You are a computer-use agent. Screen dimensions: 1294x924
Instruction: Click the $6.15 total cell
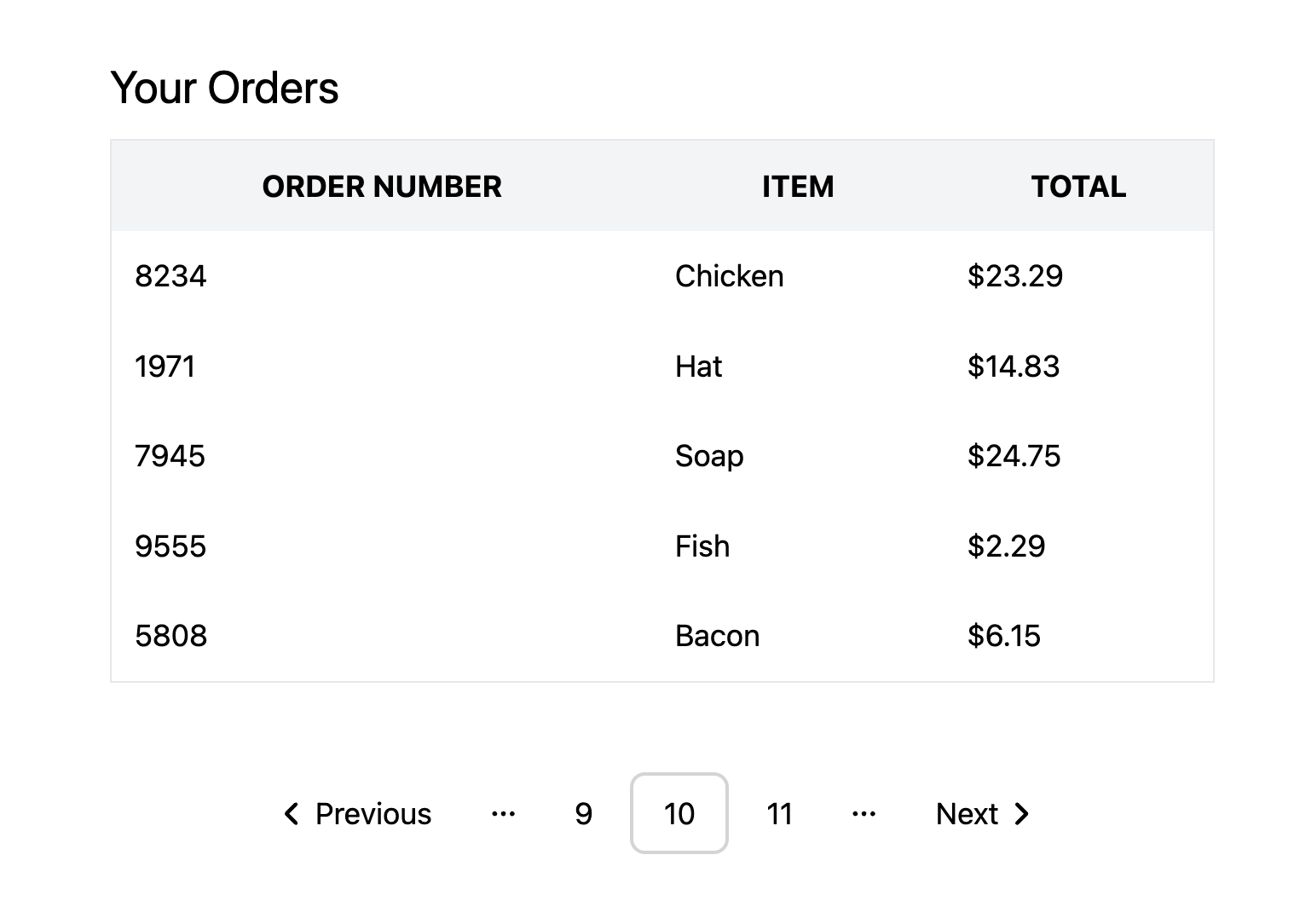point(1003,636)
